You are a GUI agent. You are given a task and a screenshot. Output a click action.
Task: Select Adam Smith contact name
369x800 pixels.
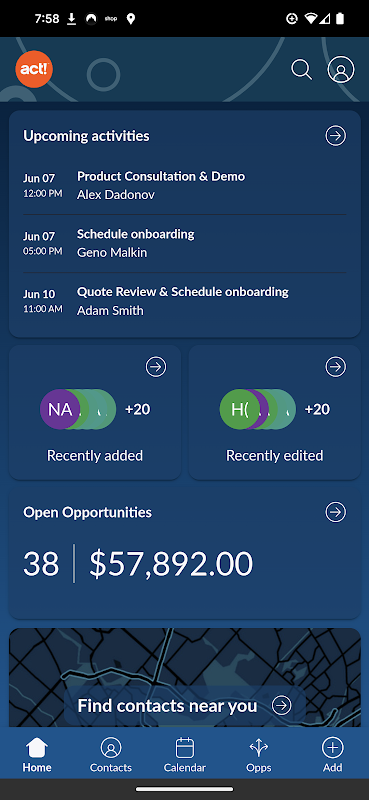click(x=110, y=311)
